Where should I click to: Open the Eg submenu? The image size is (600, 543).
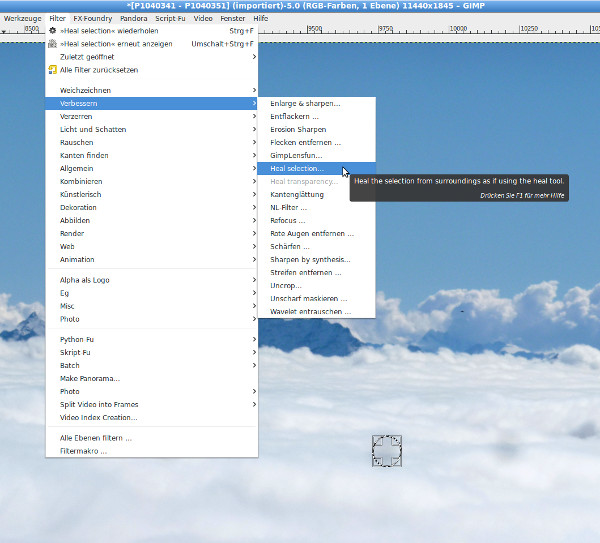[152, 293]
